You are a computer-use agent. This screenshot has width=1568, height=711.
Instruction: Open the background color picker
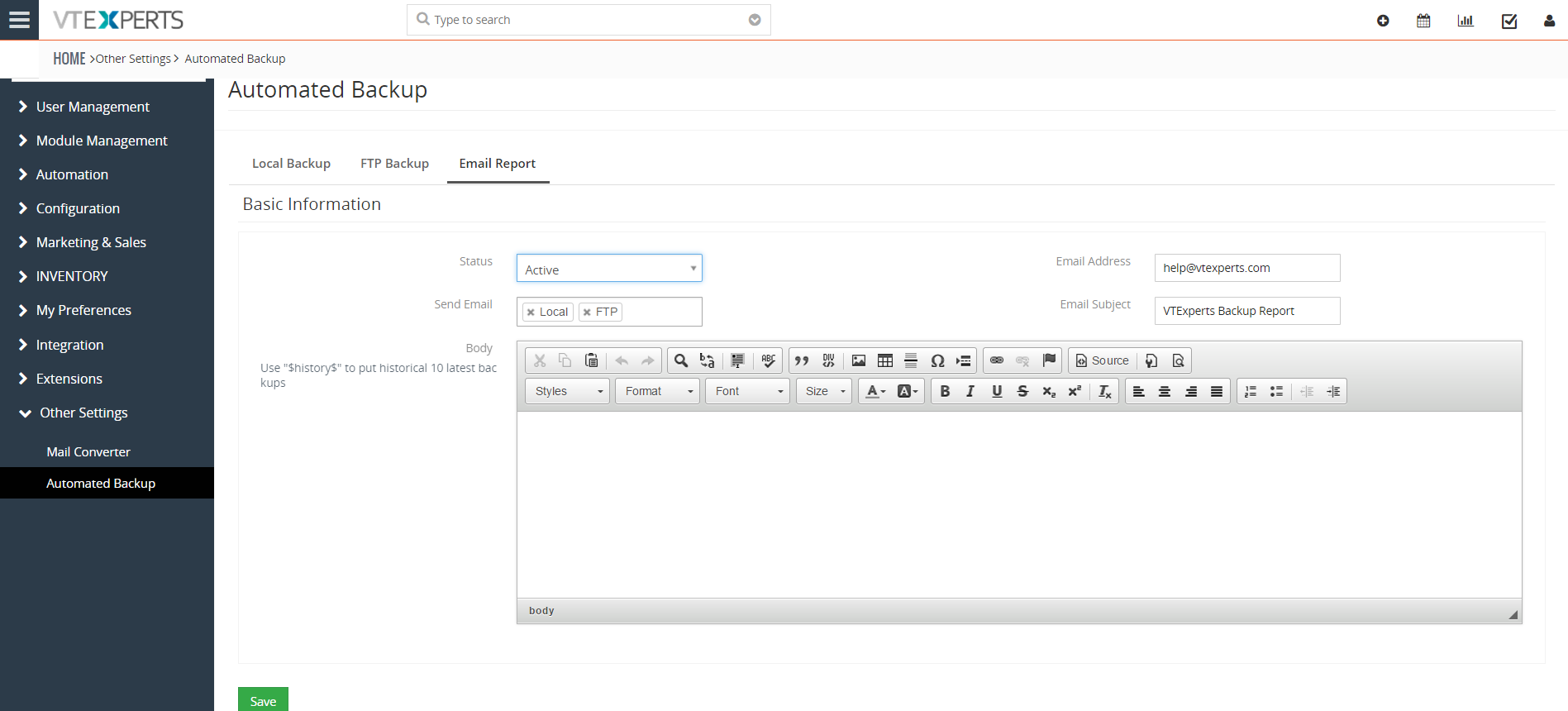pyautogui.click(x=908, y=391)
